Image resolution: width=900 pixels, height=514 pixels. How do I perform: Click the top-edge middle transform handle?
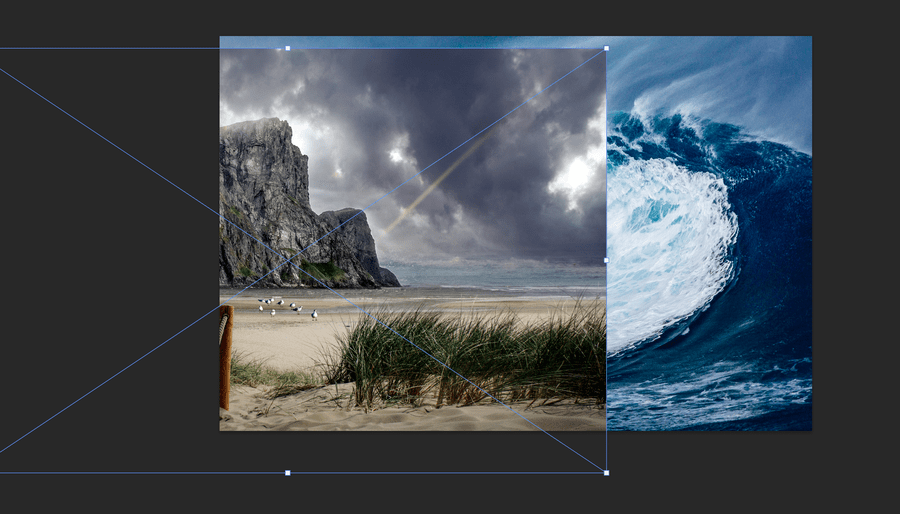click(x=288, y=48)
